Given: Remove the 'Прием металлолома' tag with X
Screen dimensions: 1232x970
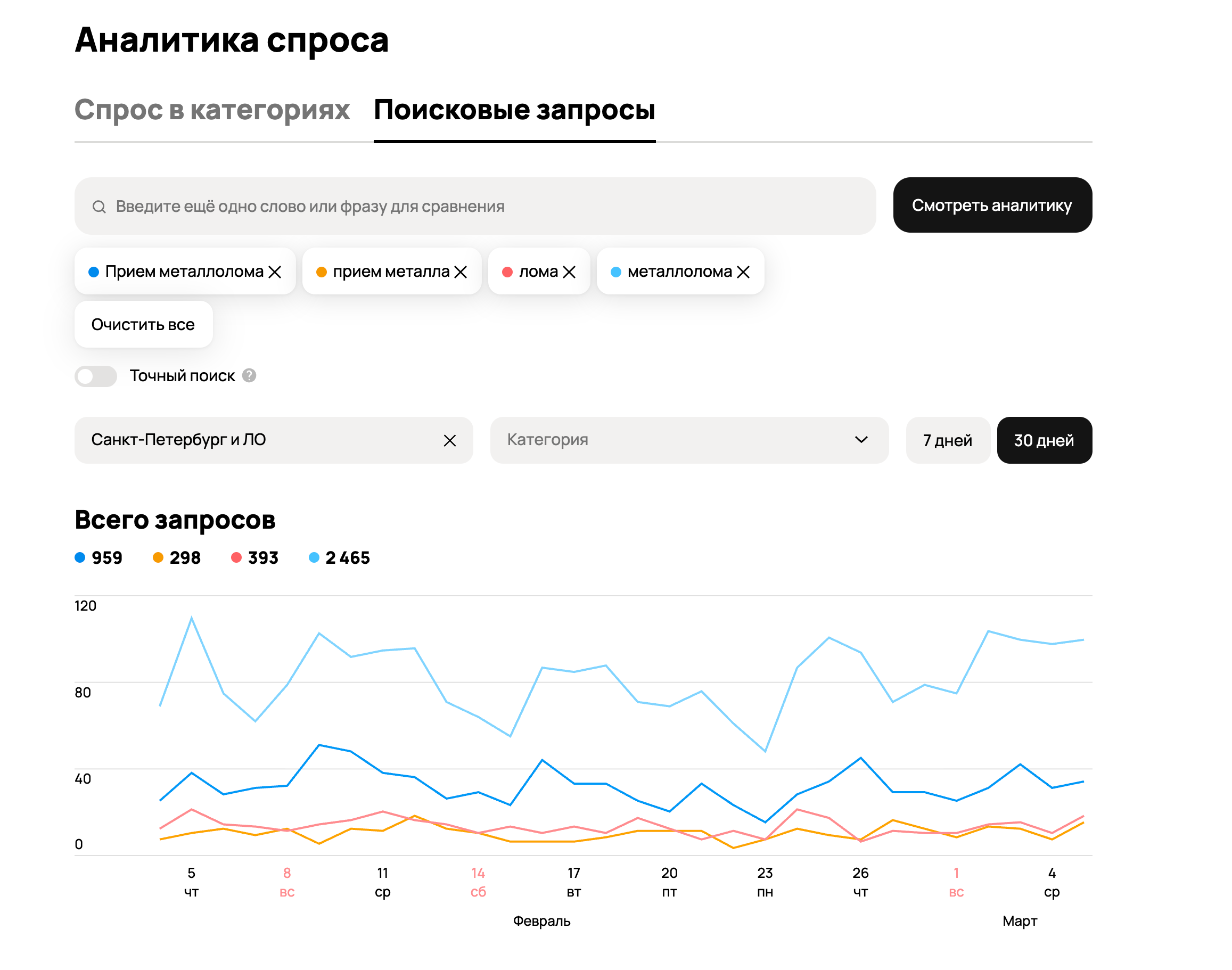Looking at the screenshot, I should [x=275, y=273].
